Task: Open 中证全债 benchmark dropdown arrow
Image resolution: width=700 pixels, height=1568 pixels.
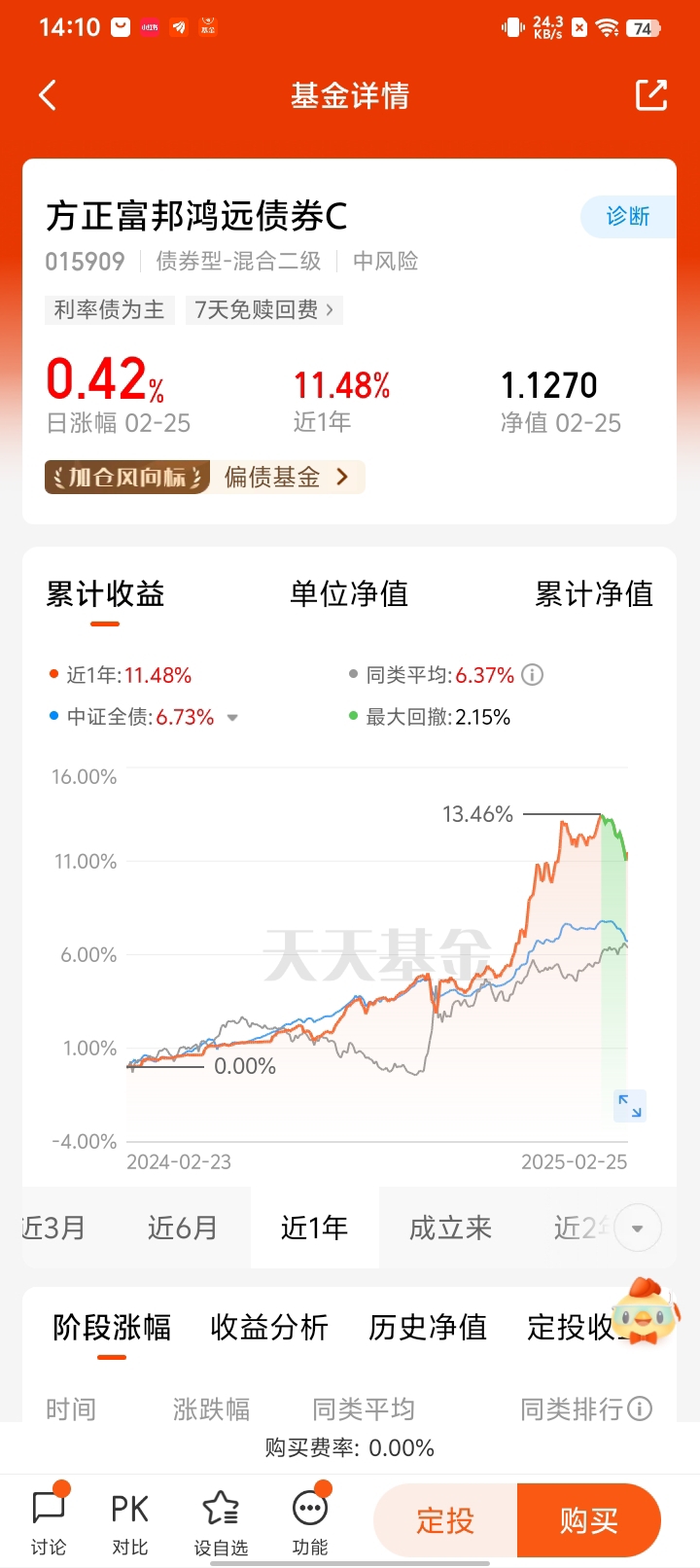Action: 232,718
